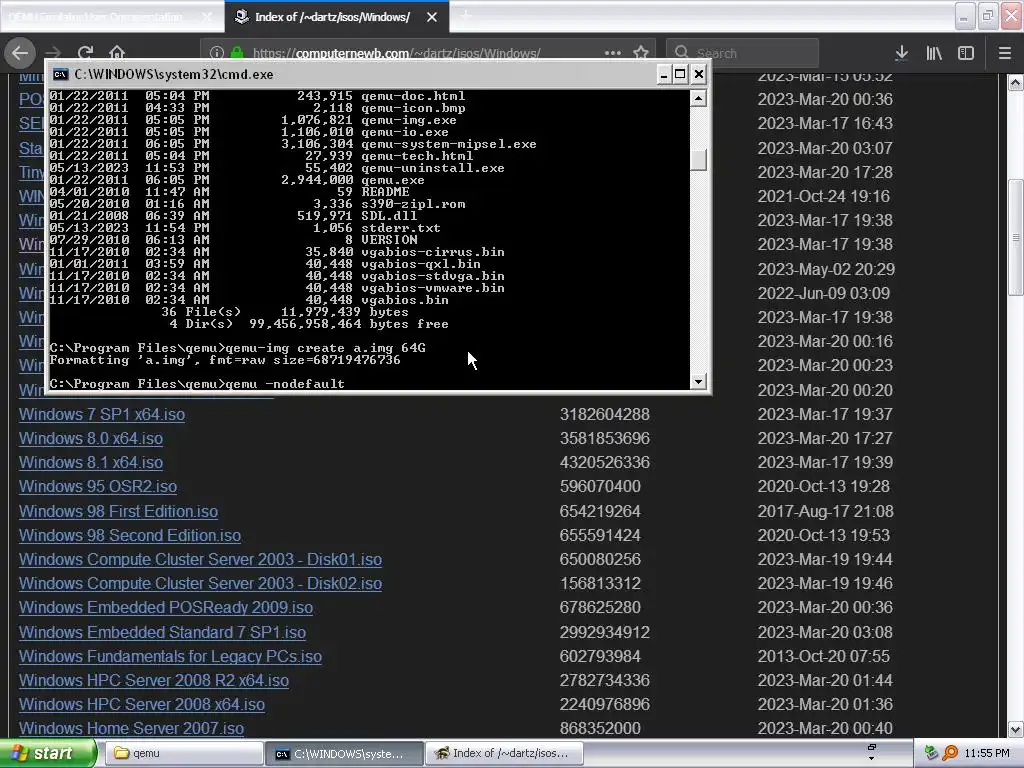Open Windows HPC Server 2008 R2 x64.iso

[x=153, y=680]
